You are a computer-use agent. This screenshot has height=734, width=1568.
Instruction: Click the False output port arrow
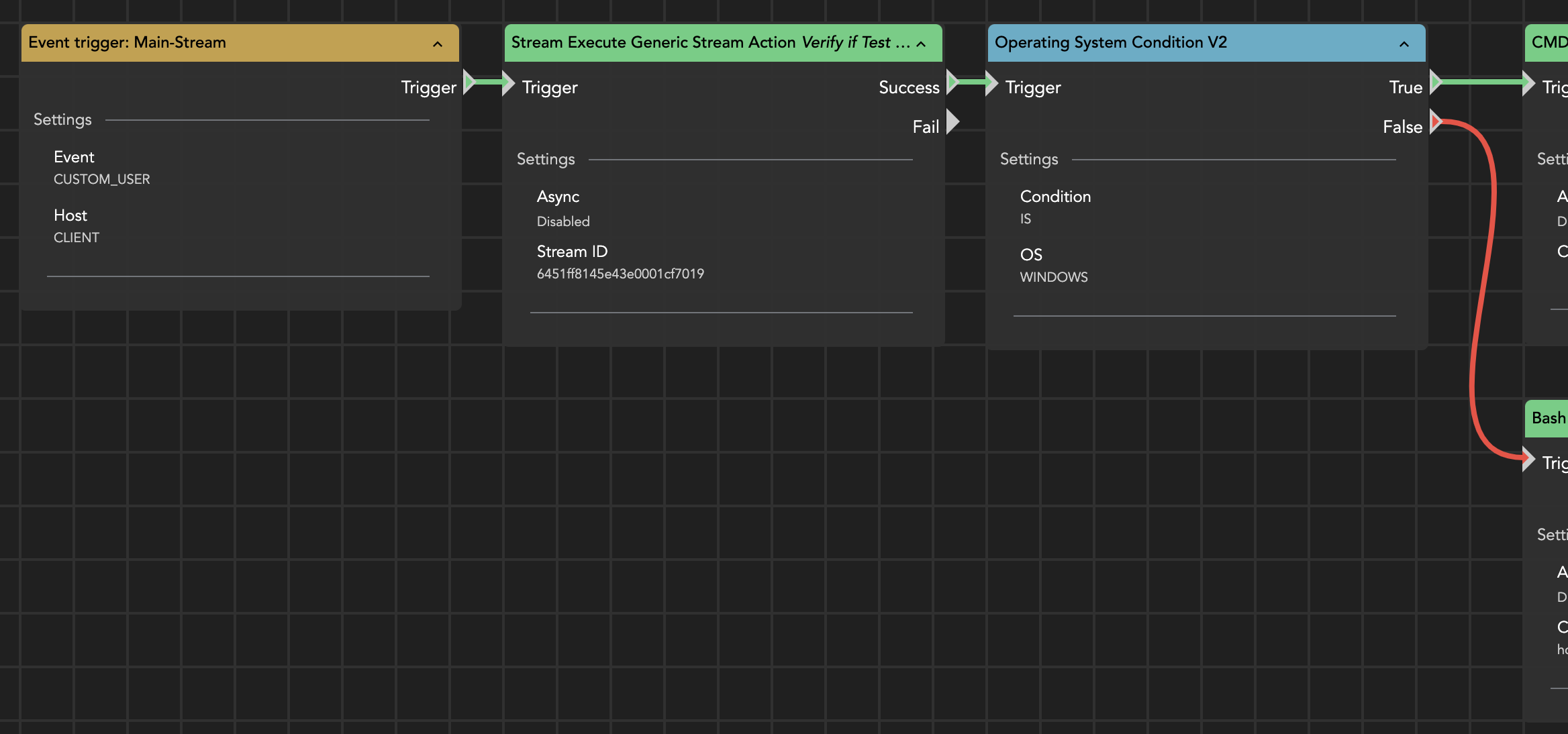click(x=1435, y=123)
